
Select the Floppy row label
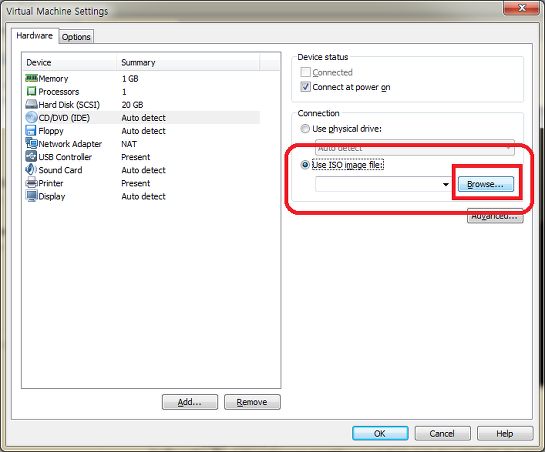(x=51, y=131)
